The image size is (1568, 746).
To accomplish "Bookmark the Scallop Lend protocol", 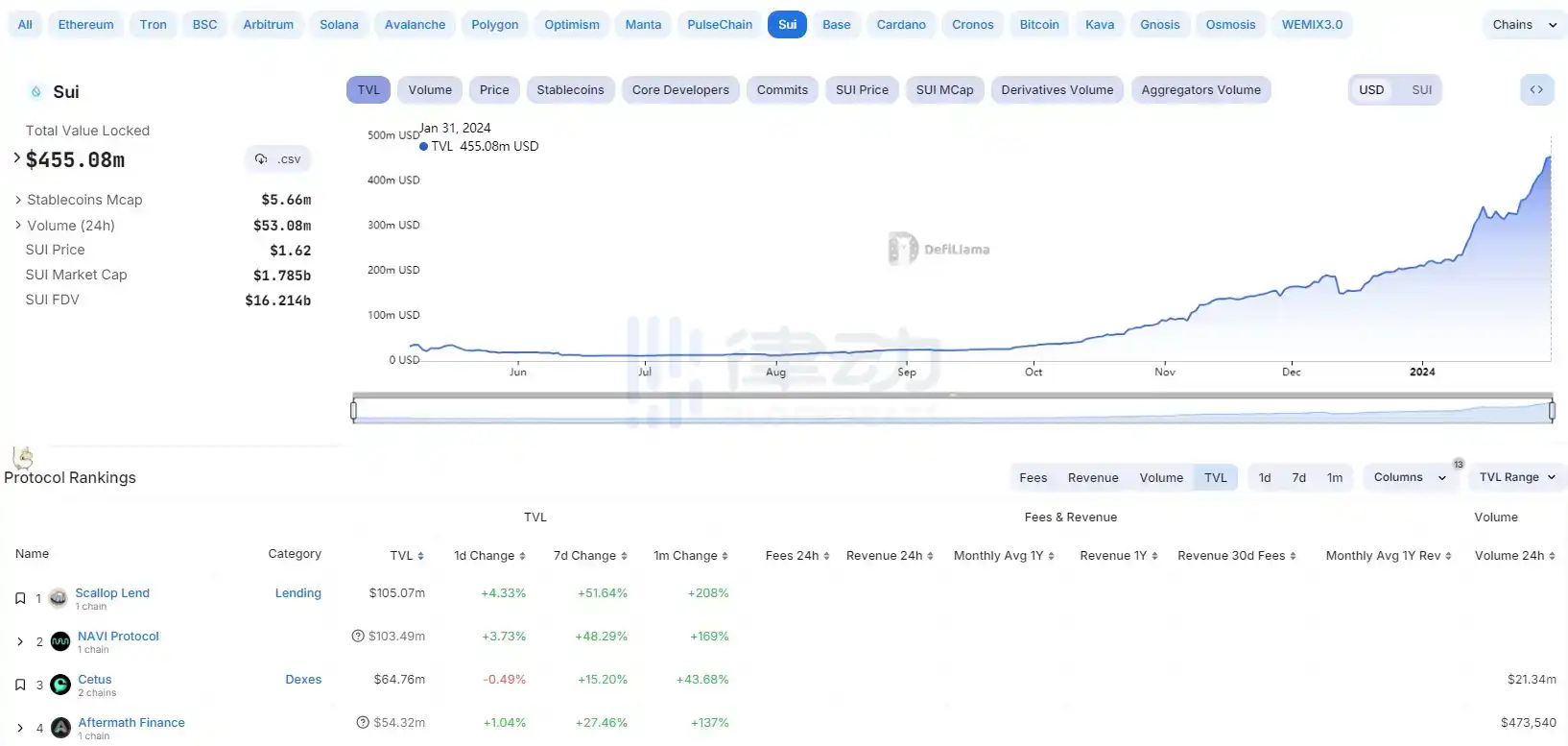I will coord(20,599).
